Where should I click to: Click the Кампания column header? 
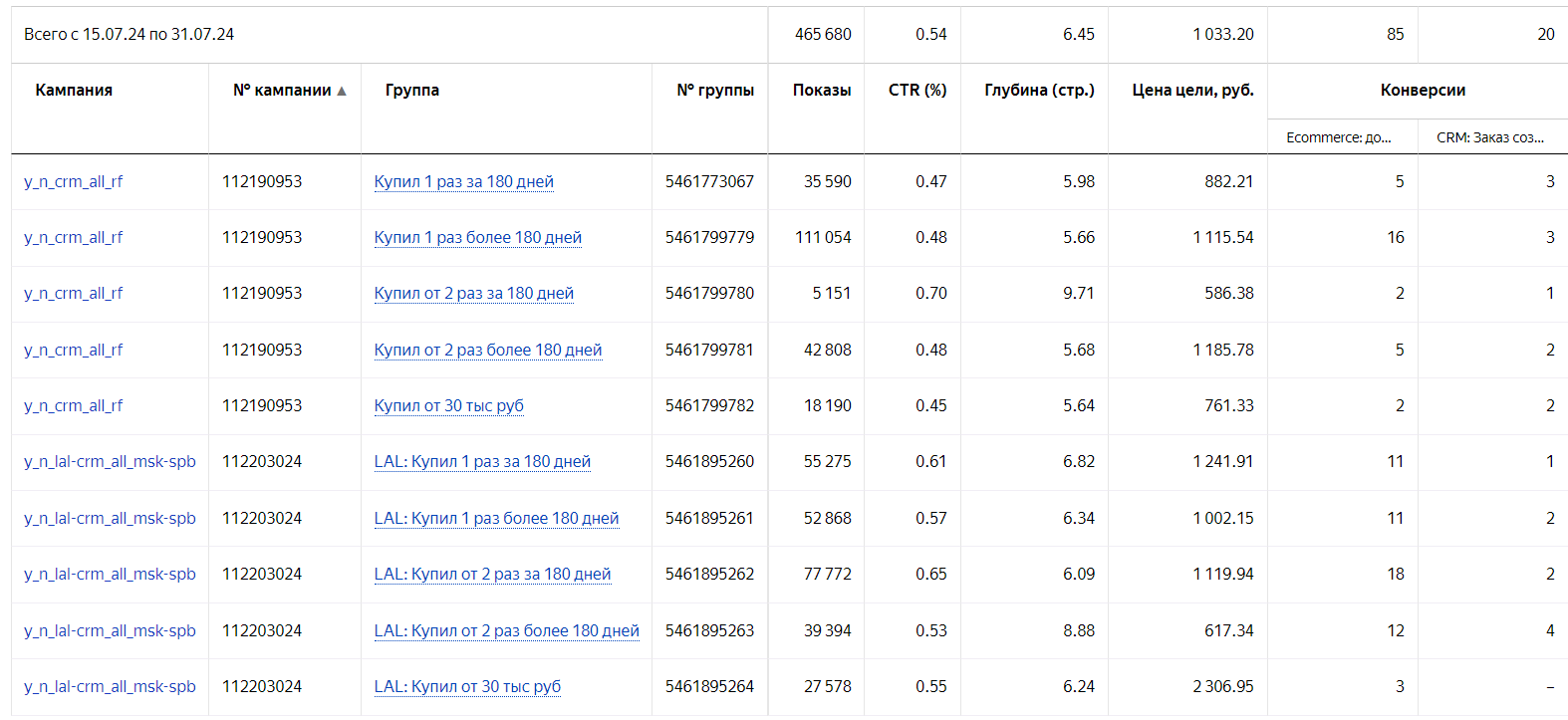[74, 90]
